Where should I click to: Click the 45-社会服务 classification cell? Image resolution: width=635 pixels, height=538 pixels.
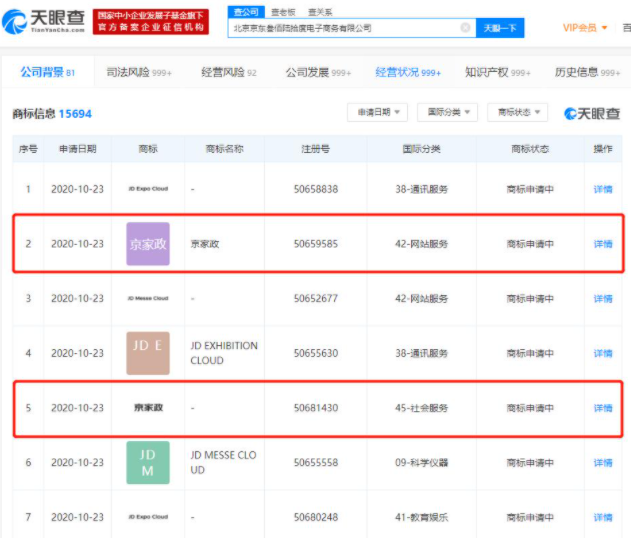422,408
